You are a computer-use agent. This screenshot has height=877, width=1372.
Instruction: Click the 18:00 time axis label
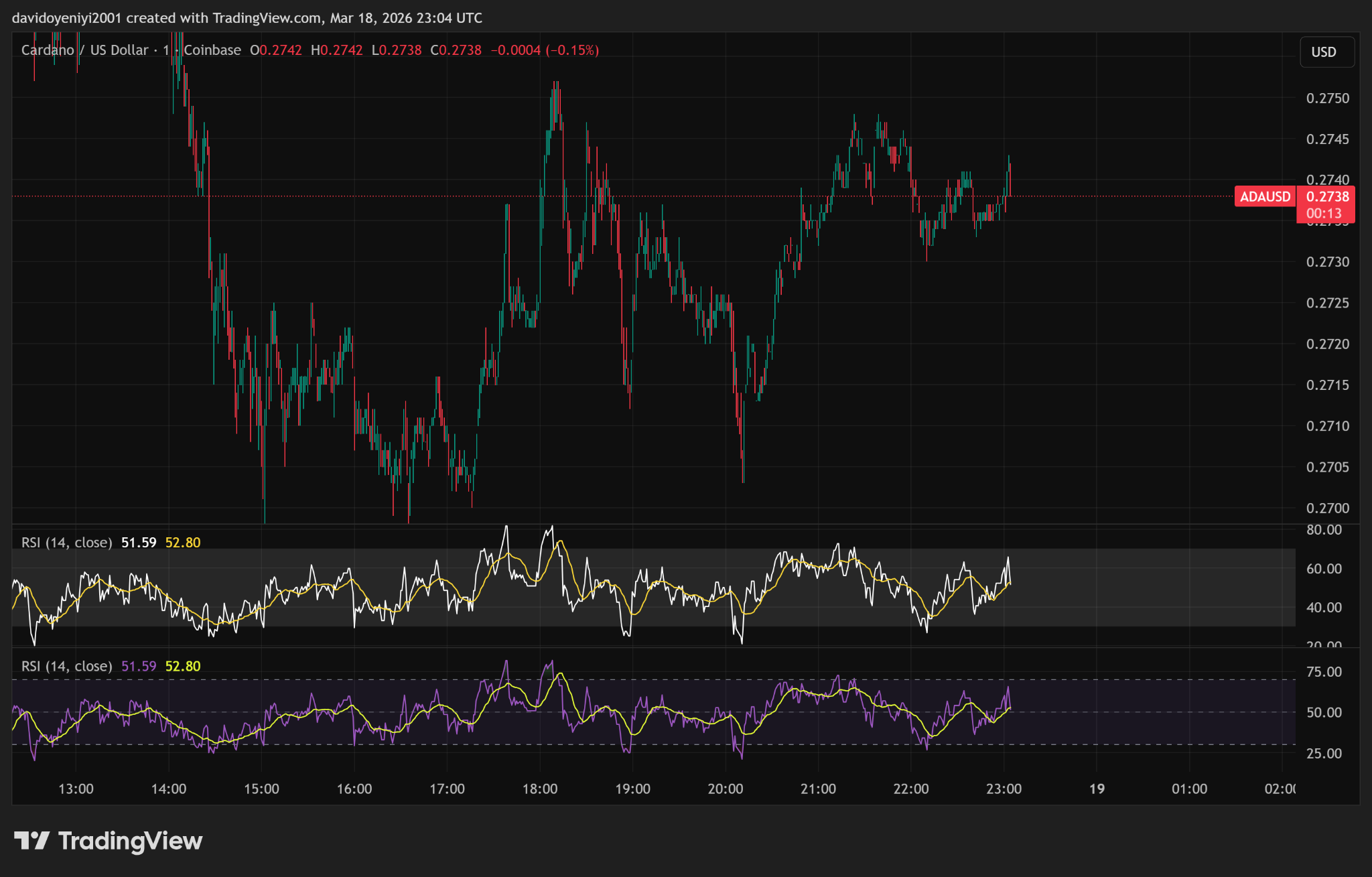click(x=540, y=789)
